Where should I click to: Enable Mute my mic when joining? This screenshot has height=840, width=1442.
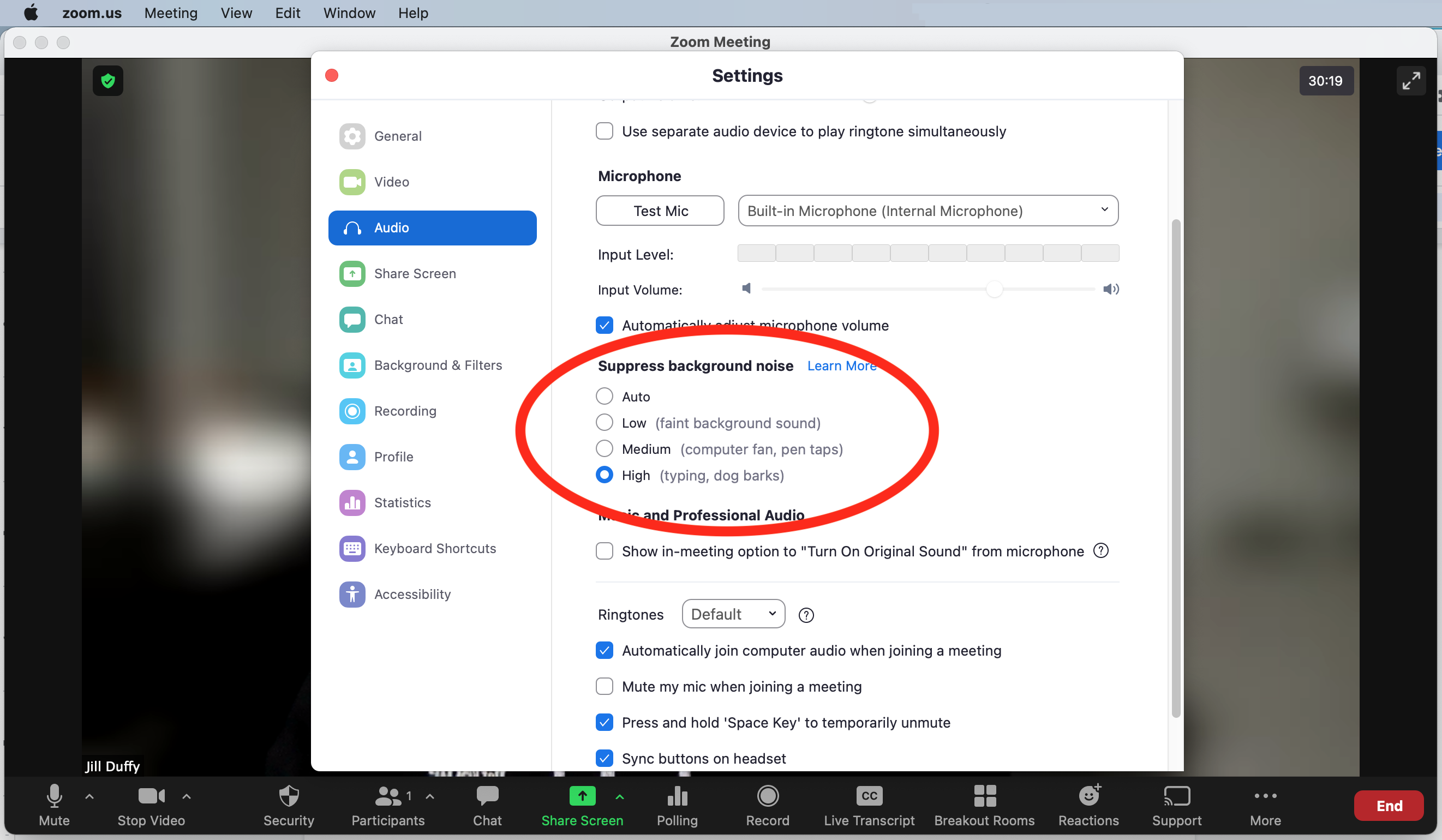click(604, 686)
